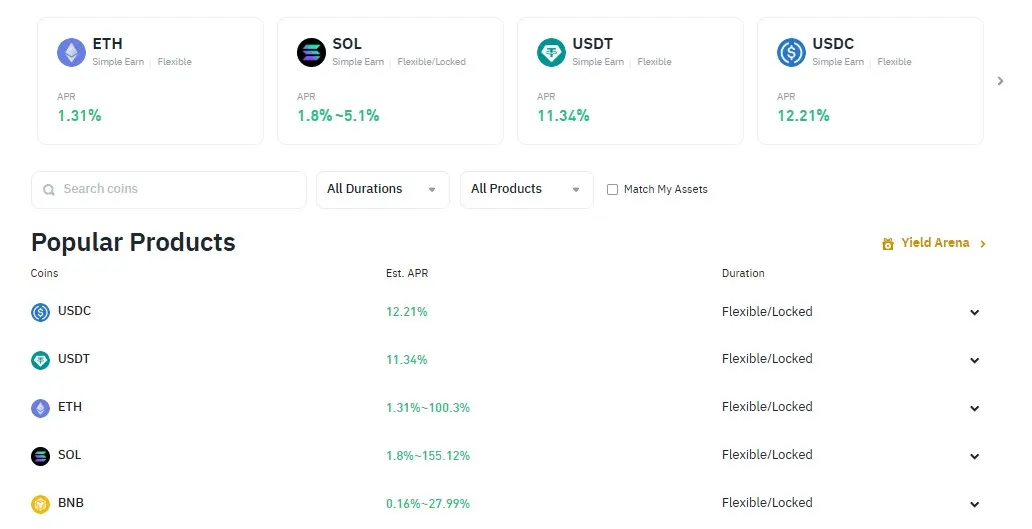Open the USDT Simple Earn card

pos(631,81)
